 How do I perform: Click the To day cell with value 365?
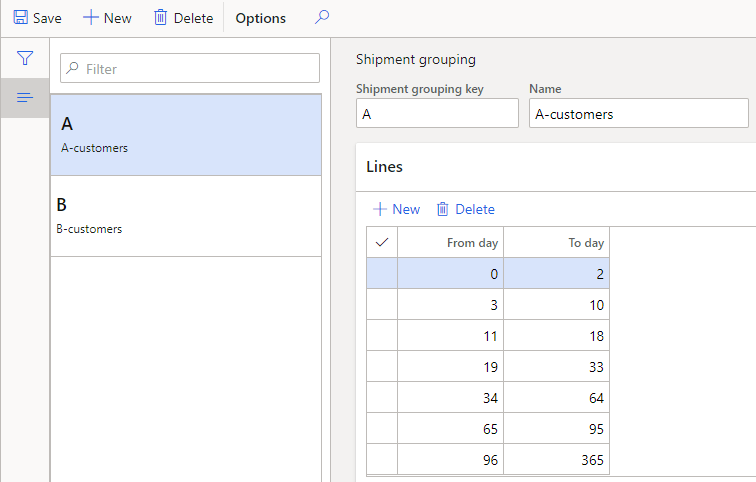point(556,459)
